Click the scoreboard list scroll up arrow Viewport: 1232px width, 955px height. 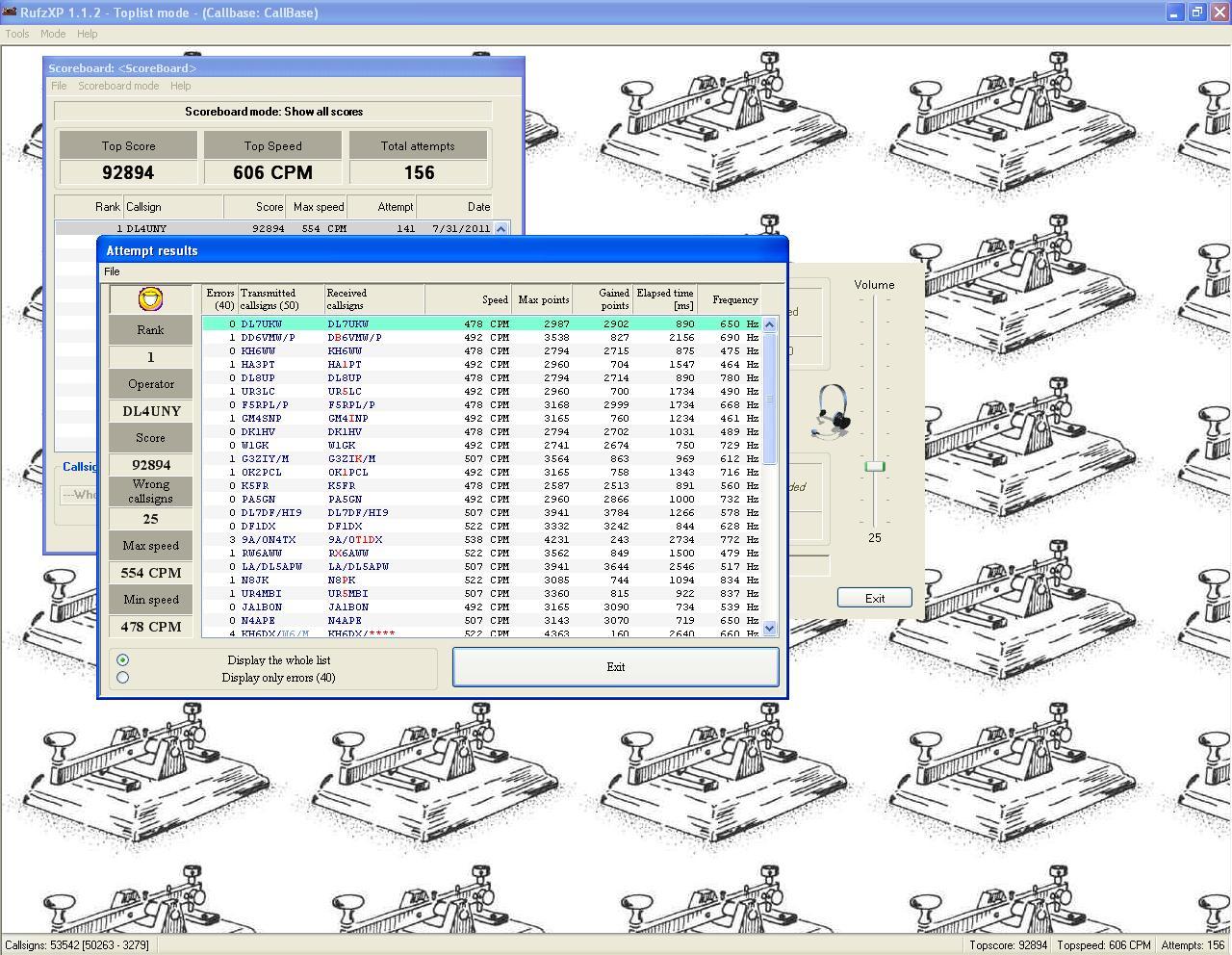(500, 229)
